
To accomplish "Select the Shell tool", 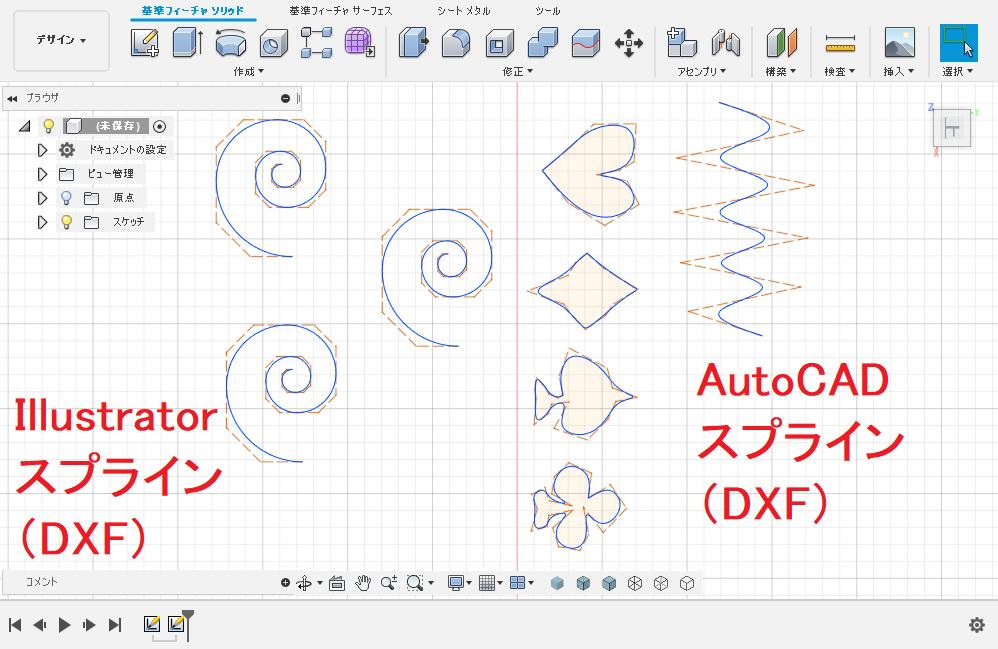I will (x=500, y=43).
